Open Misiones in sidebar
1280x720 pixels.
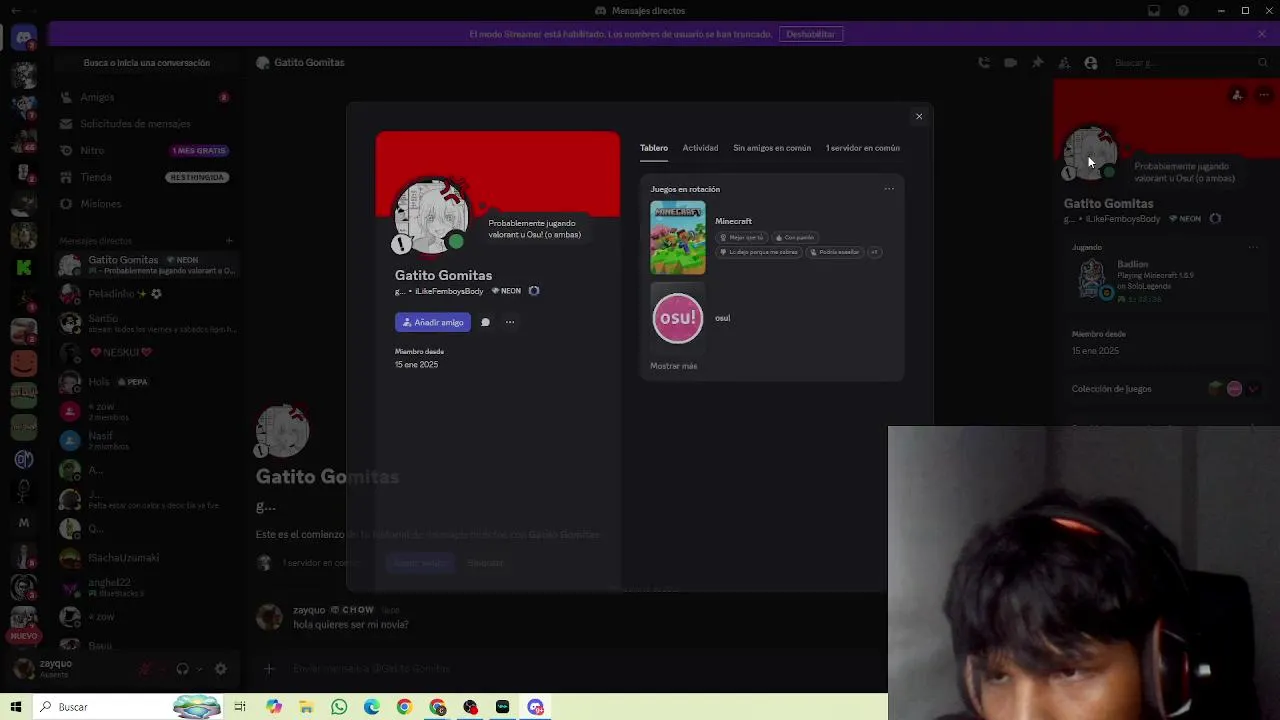pos(145,204)
